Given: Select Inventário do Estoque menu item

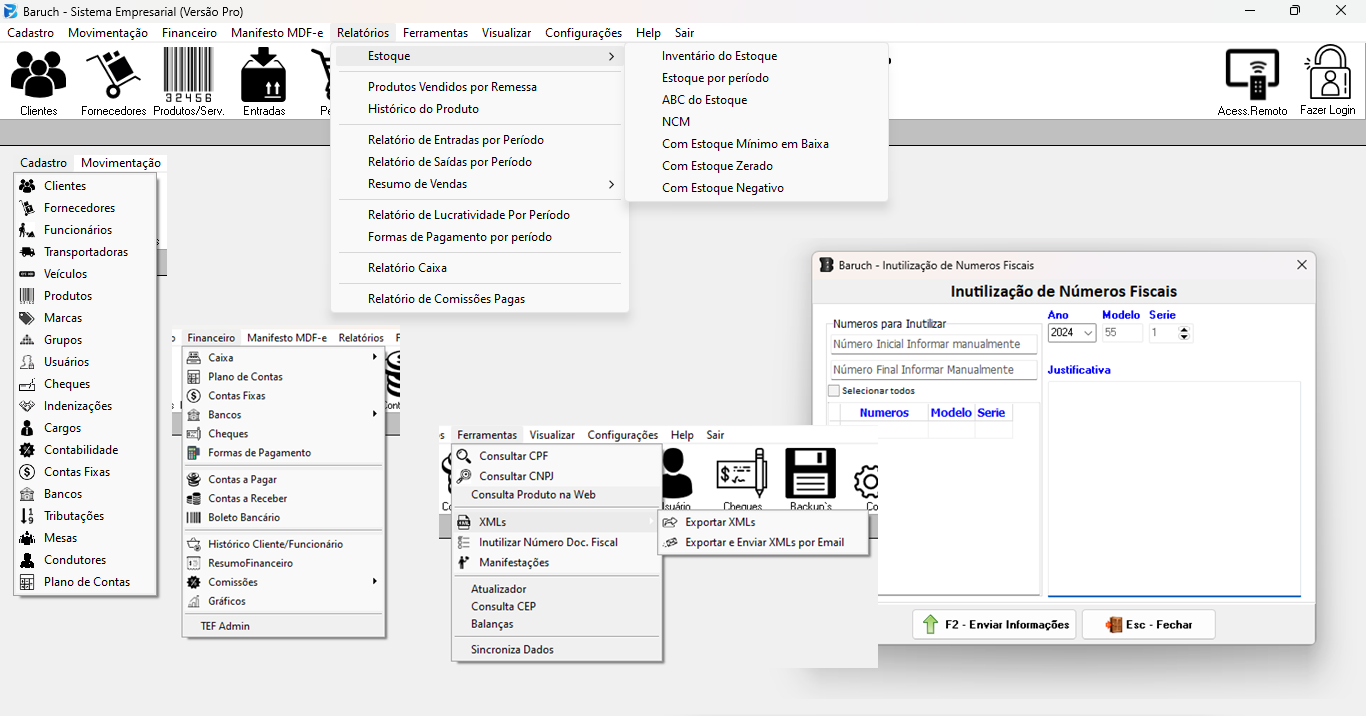Looking at the screenshot, I should (x=719, y=56).
